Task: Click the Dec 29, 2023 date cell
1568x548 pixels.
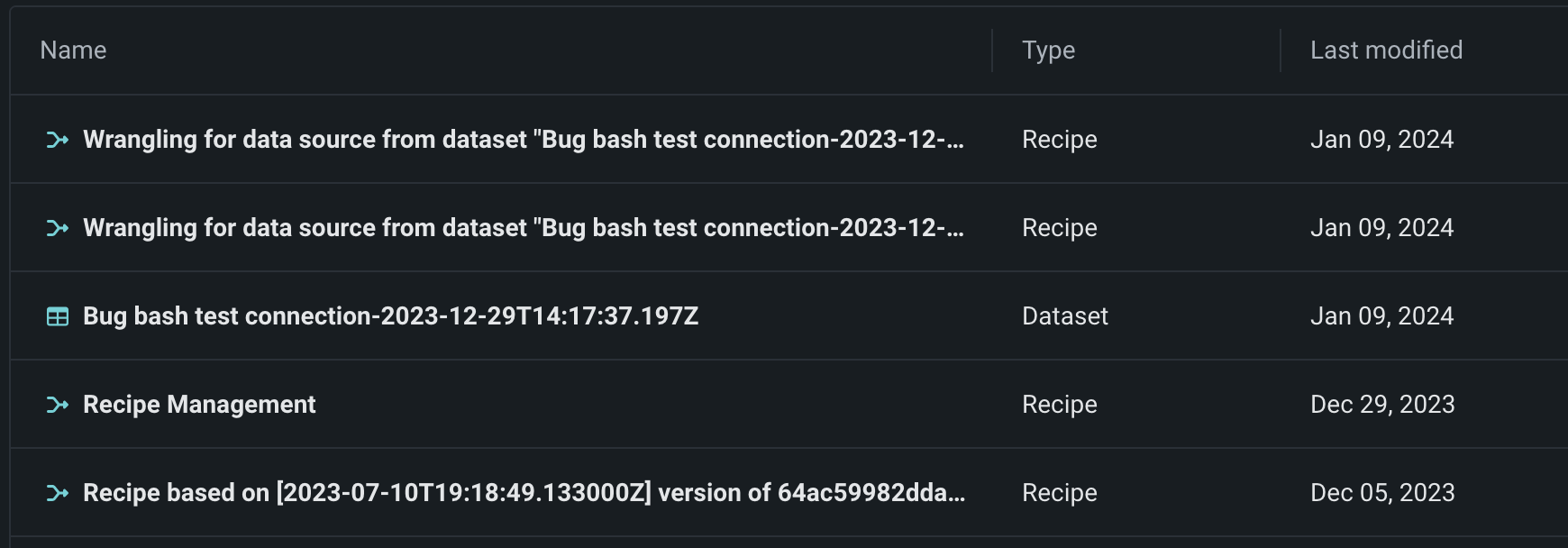Action: pyautogui.click(x=1382, y=405)
